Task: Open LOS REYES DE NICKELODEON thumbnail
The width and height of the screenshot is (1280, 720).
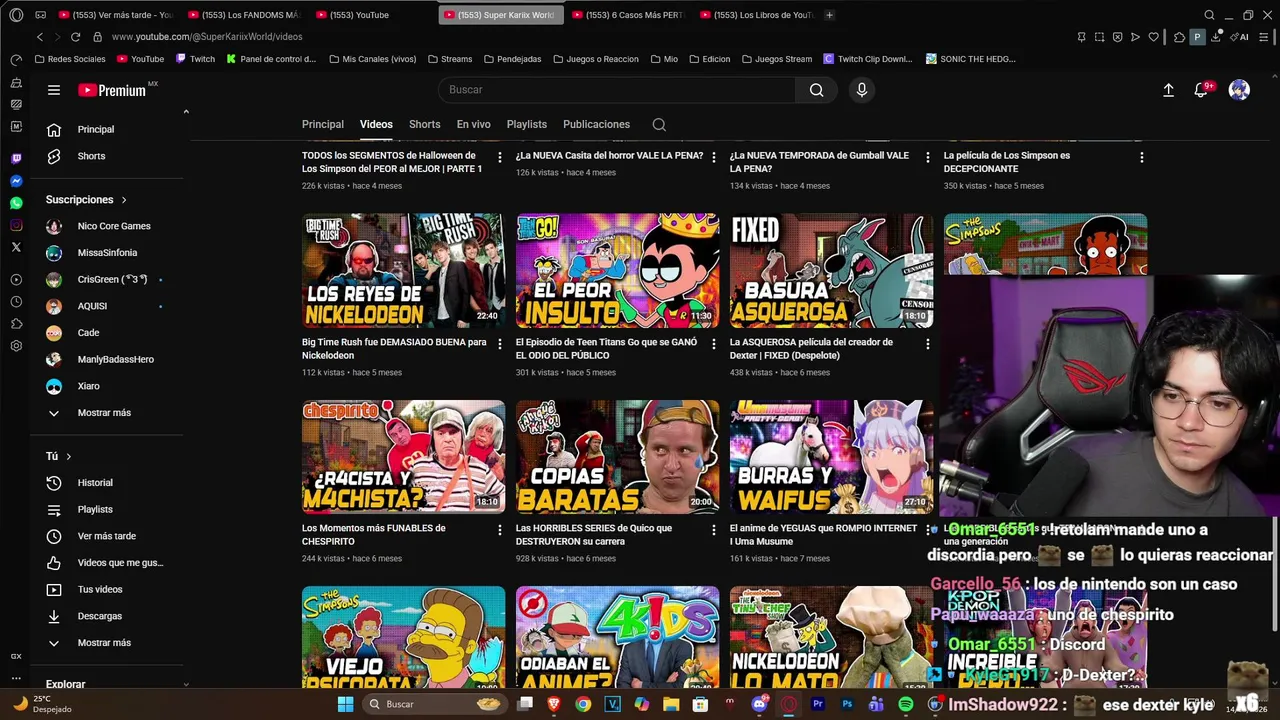Action: click(x=403, y=270)
